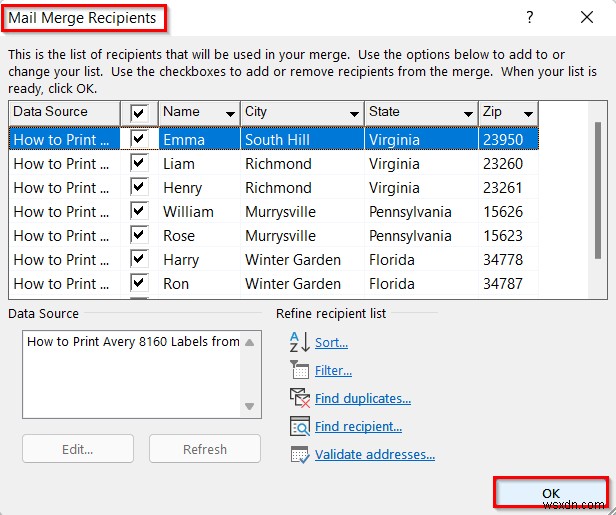This screenshot has width=616, height=515.
Task: Click Rose's Pennsylvania state cell
Action: coord(422,235)
